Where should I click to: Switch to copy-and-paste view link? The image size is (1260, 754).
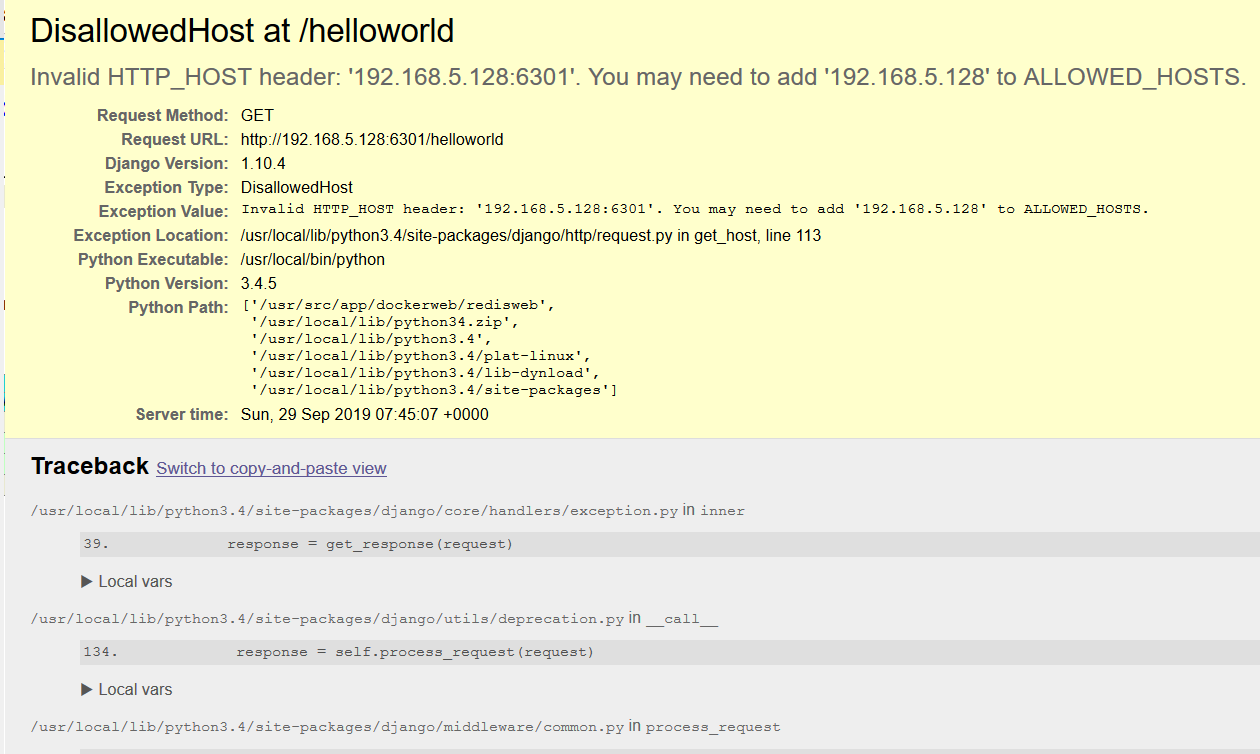point(271,468)
